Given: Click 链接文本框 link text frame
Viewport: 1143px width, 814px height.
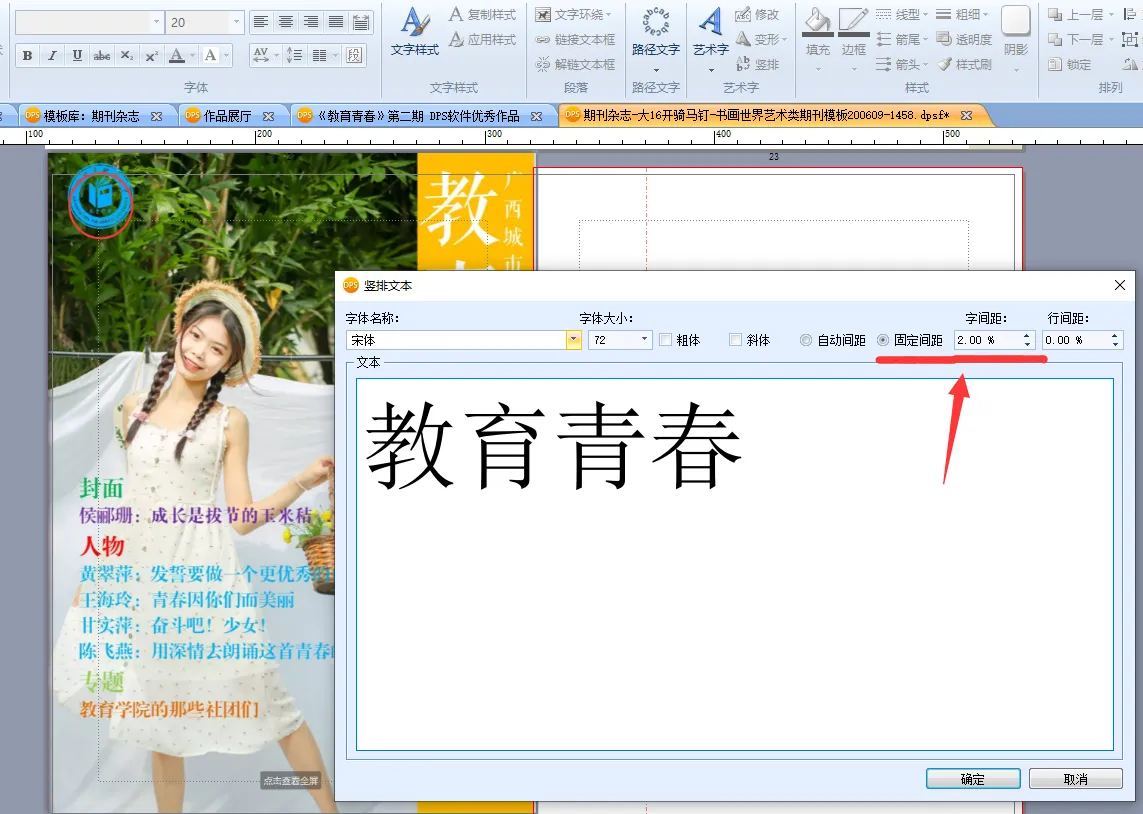Looking at the screenshot, I should tap(576, 39).
